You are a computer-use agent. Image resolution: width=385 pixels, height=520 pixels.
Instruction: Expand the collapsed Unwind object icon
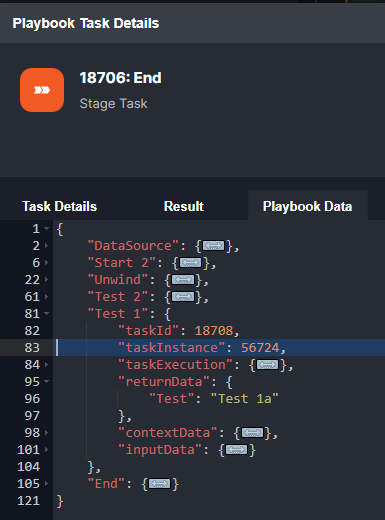183,280
